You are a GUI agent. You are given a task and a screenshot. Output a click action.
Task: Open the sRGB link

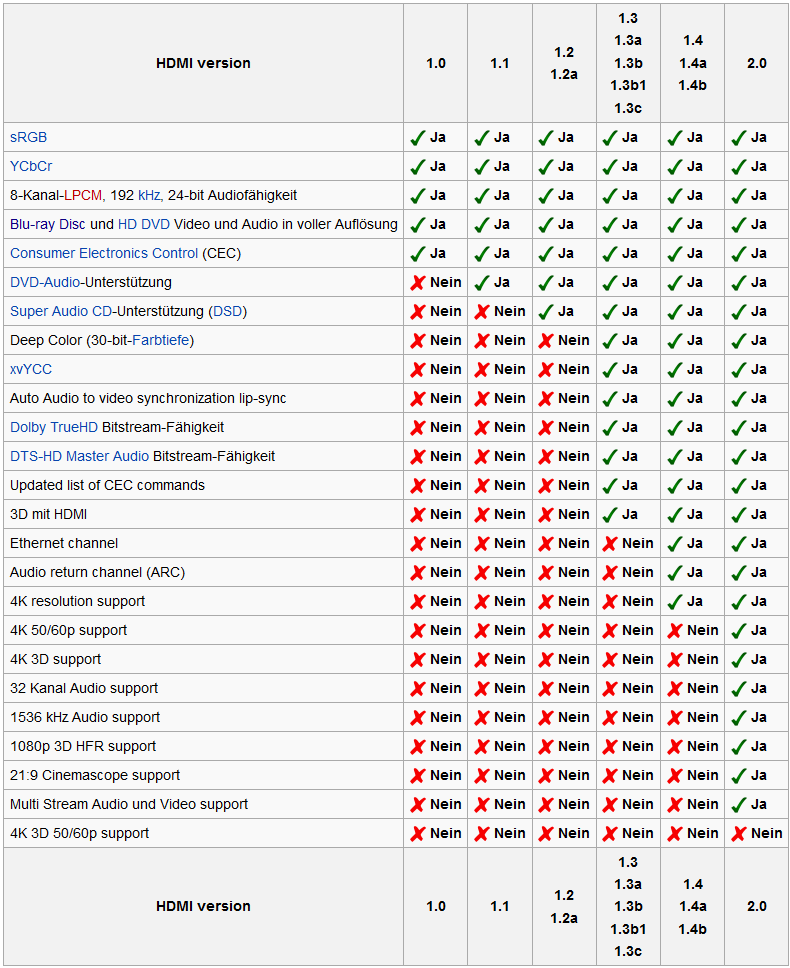28,137
